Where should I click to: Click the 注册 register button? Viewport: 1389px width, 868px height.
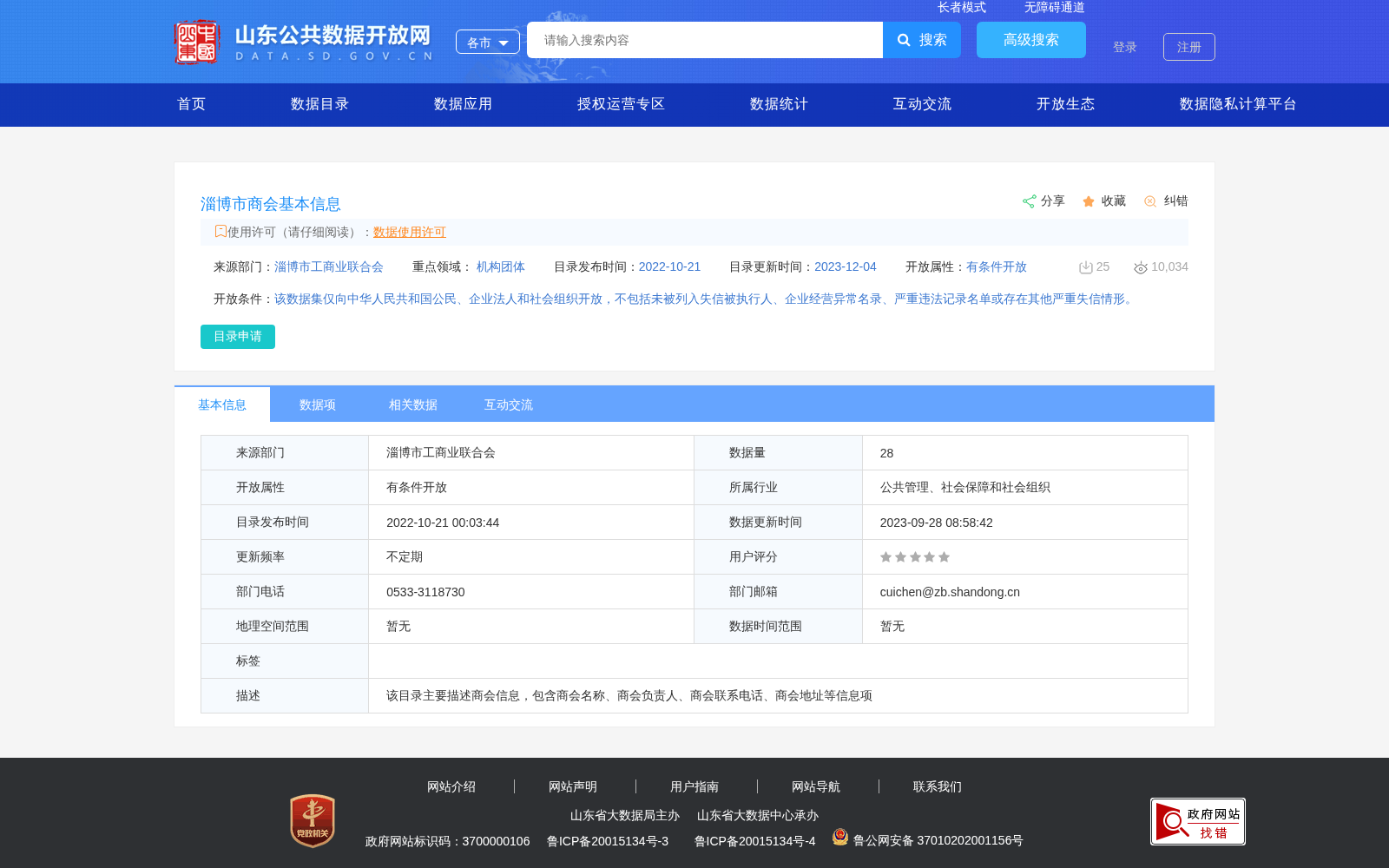point(1189,47)
